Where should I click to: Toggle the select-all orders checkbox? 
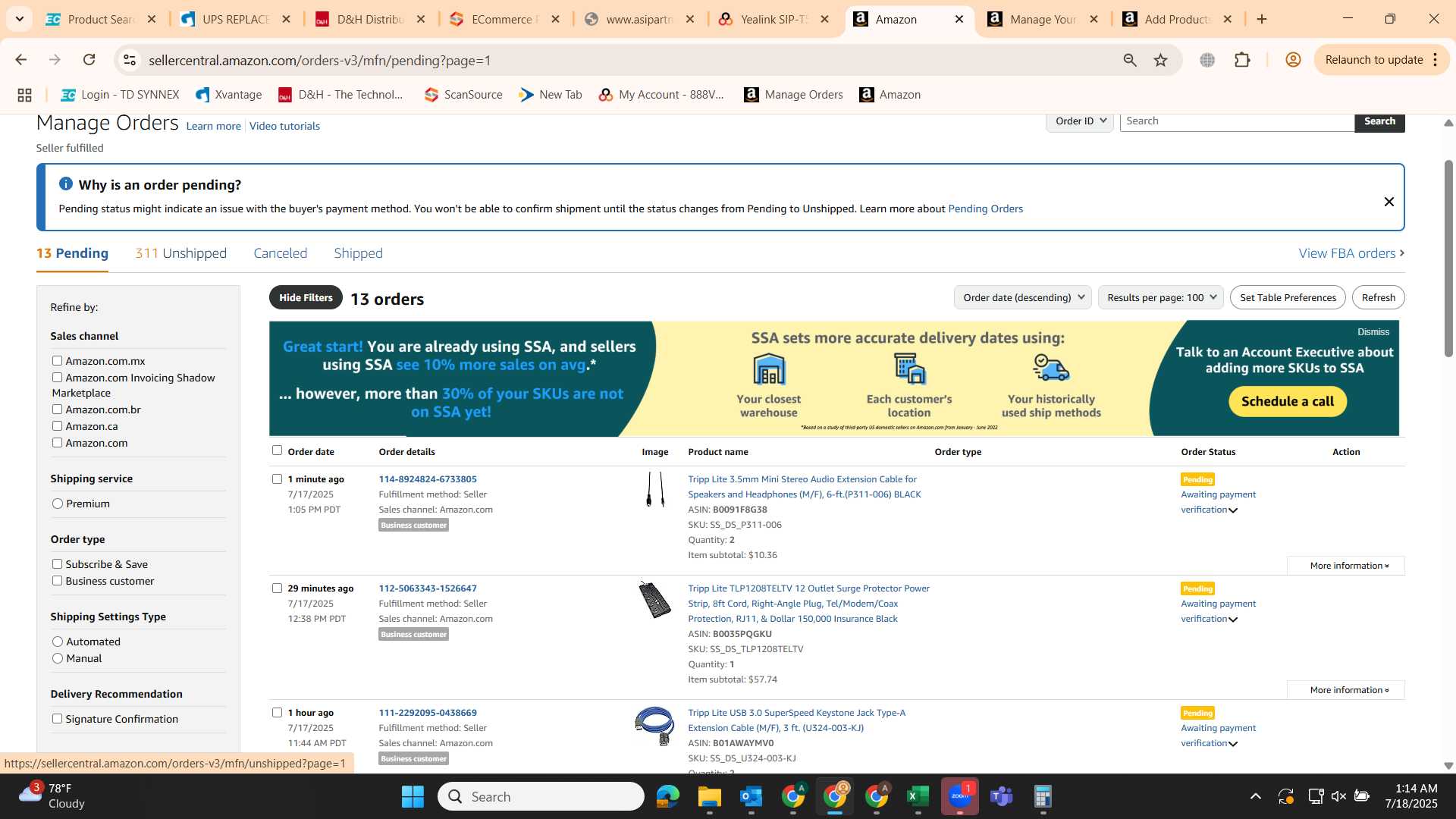pyautogui.click(x=277, y=450)
